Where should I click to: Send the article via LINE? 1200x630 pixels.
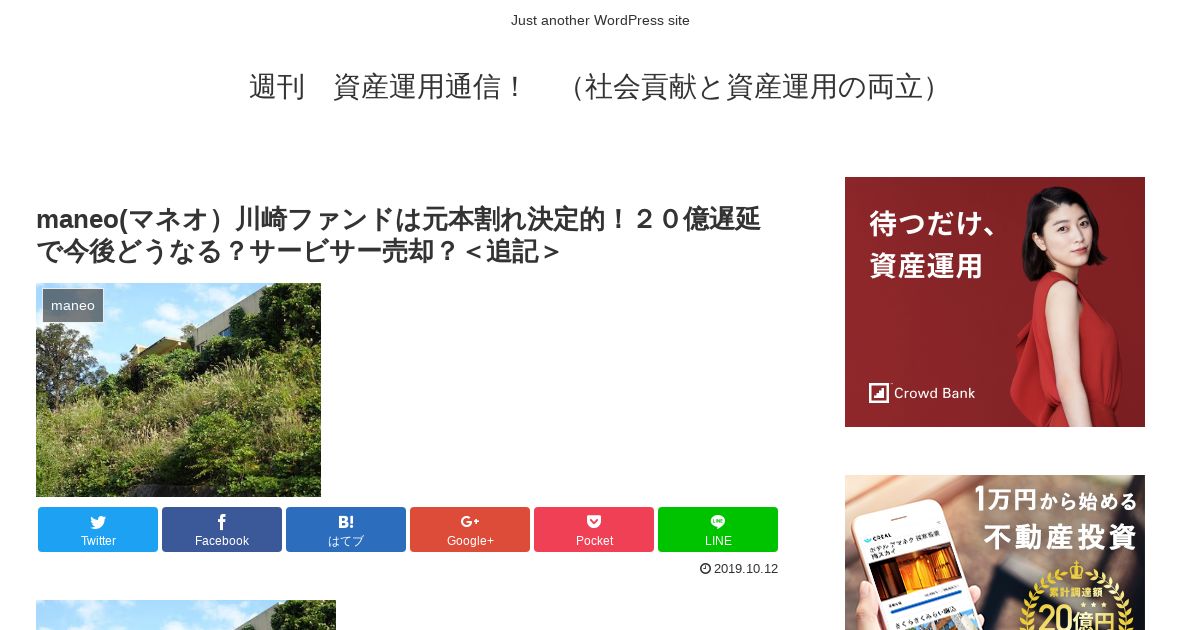pos(718,529)
